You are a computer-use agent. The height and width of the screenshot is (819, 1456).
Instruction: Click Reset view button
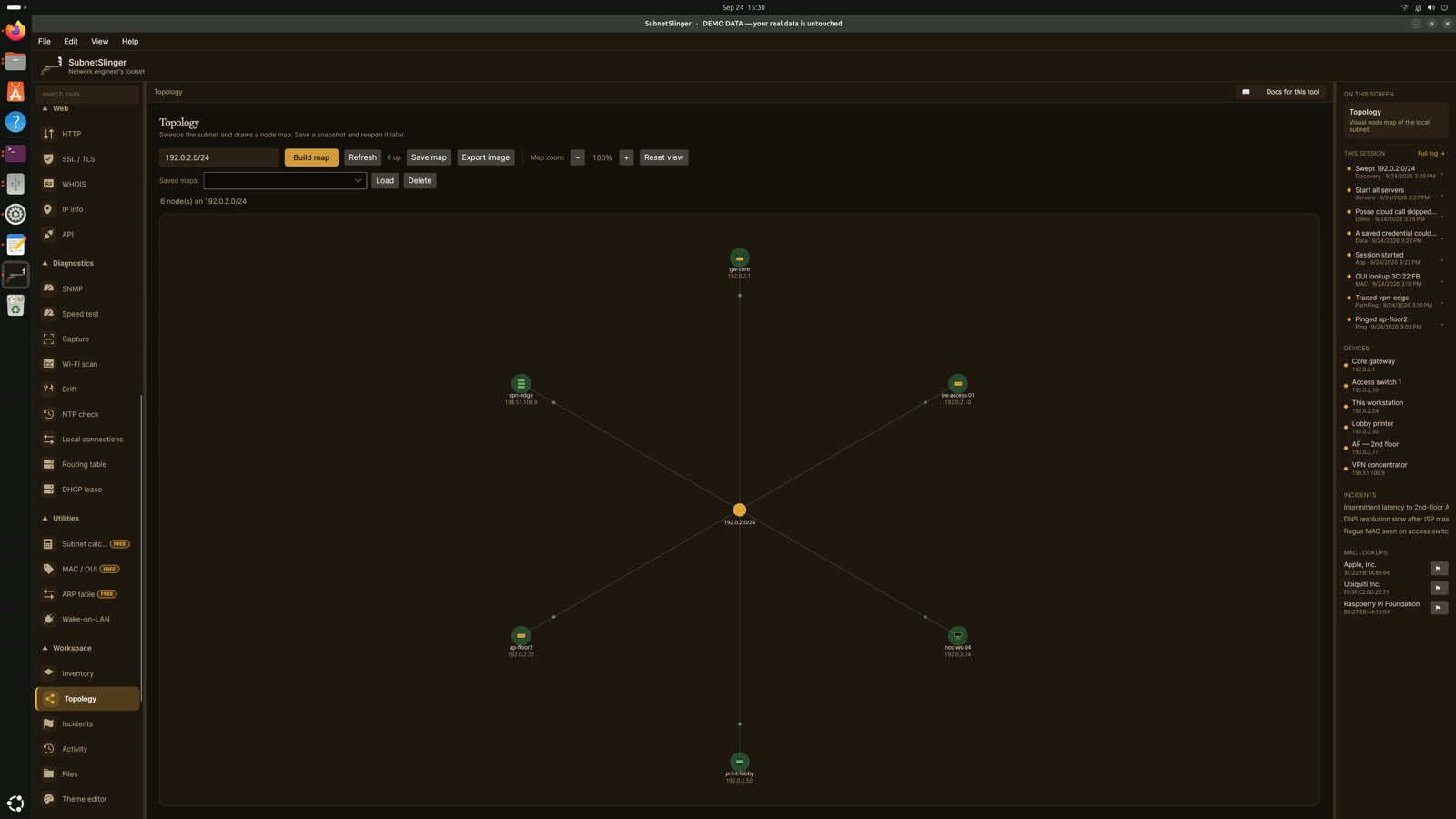(663, 157)
